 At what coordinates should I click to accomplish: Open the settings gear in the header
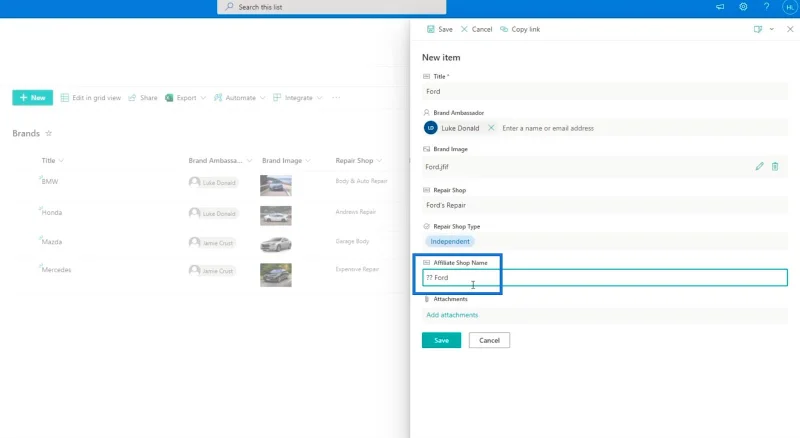[743, 7]
